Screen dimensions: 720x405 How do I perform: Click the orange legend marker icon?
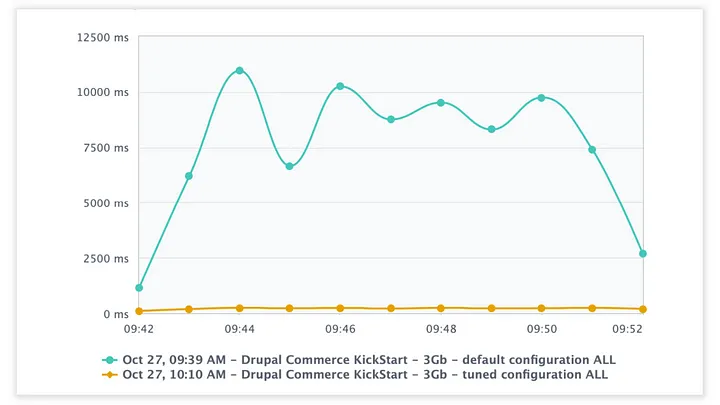coord(110,375)
